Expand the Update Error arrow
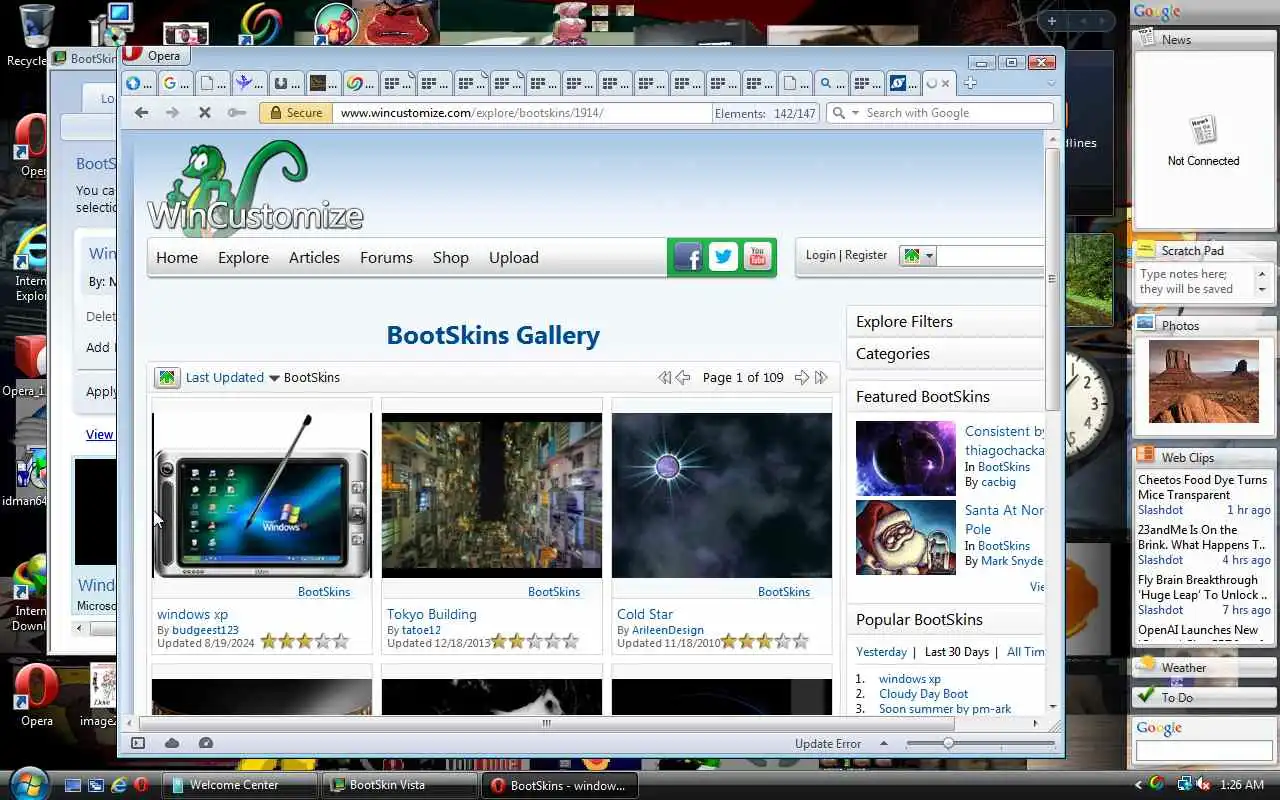 pyautogui.click(x=884, y=743)
